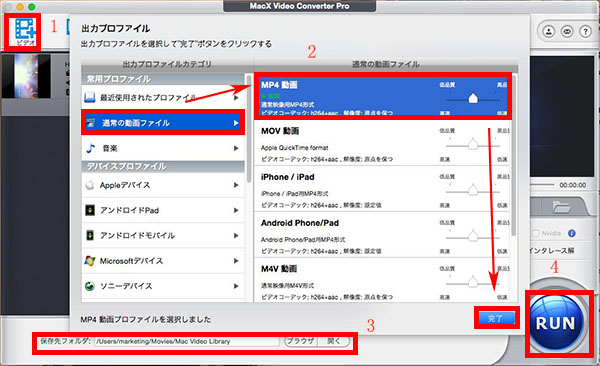Click the Sony device icon
600x366 pixels.
tap(90, 286)
